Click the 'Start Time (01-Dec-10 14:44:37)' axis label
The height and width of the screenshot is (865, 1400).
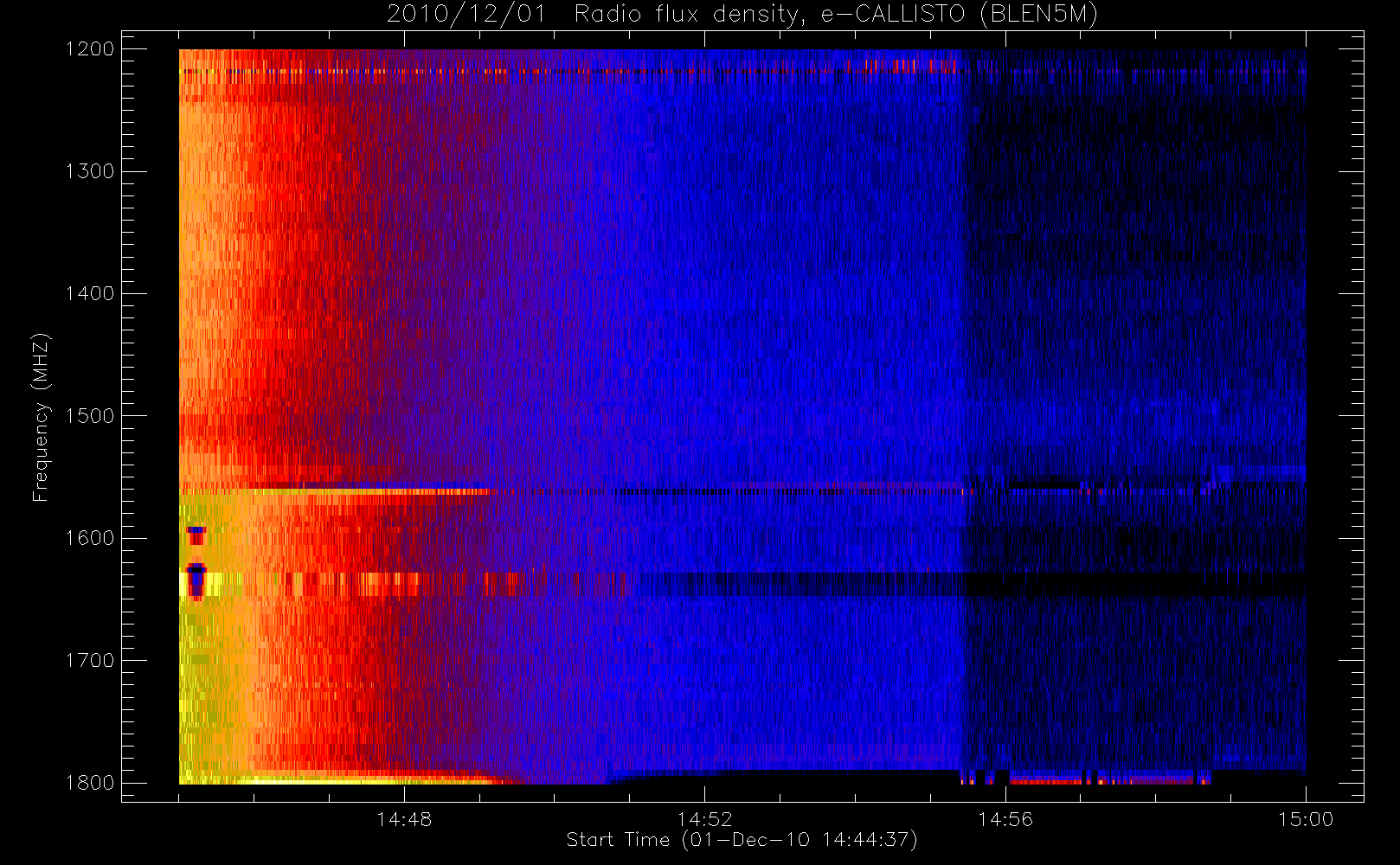pos(742,840)
